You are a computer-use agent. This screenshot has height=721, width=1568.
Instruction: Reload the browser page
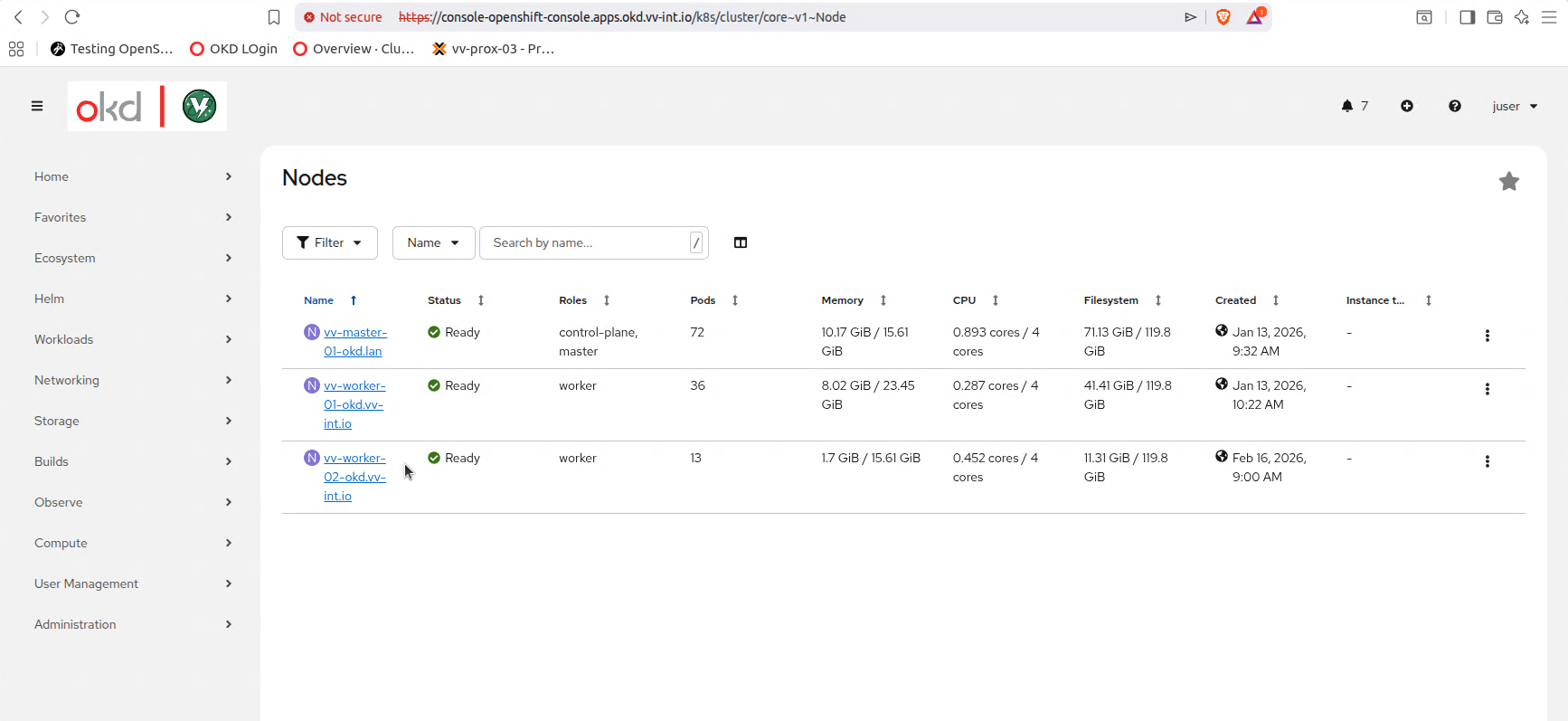[x=72, y=17]
